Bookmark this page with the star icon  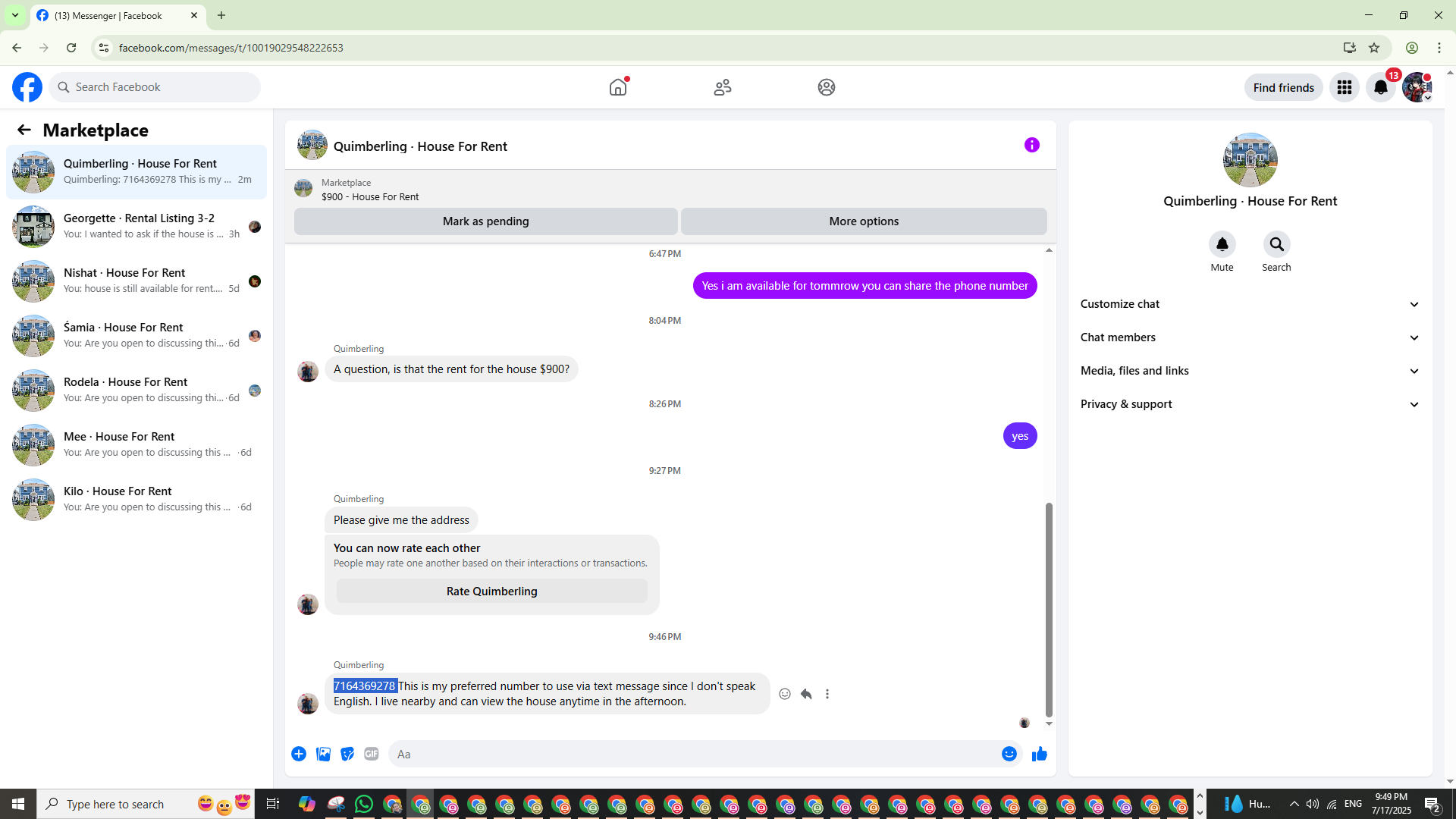point(1374,48)
